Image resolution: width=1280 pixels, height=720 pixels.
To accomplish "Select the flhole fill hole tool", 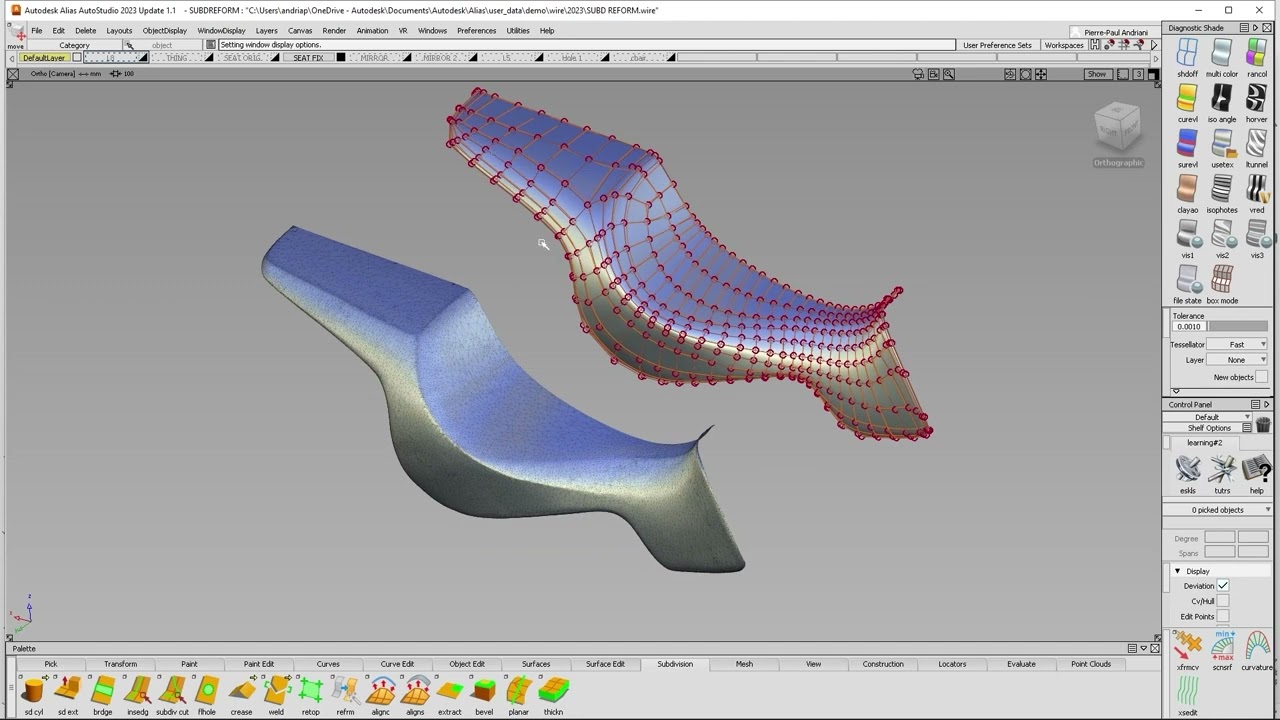I will 207,690.
